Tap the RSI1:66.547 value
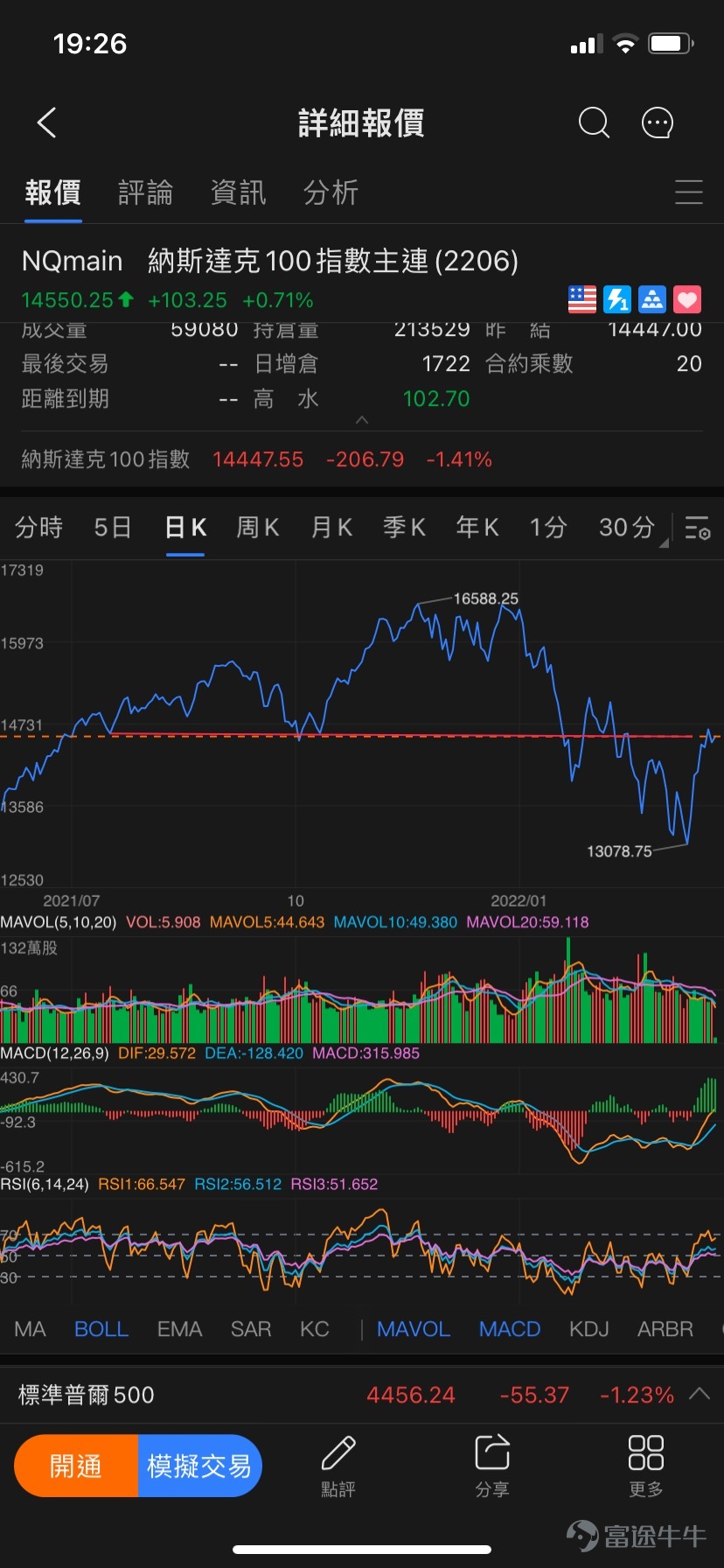 coord(142,1185)
